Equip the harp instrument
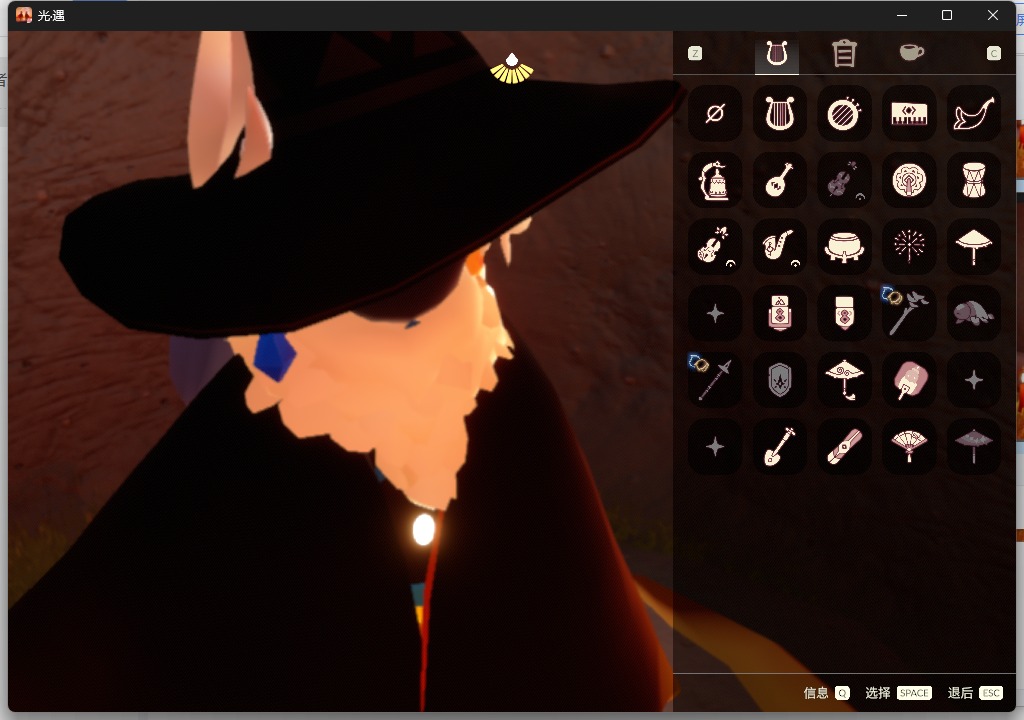 coord(779,114)
